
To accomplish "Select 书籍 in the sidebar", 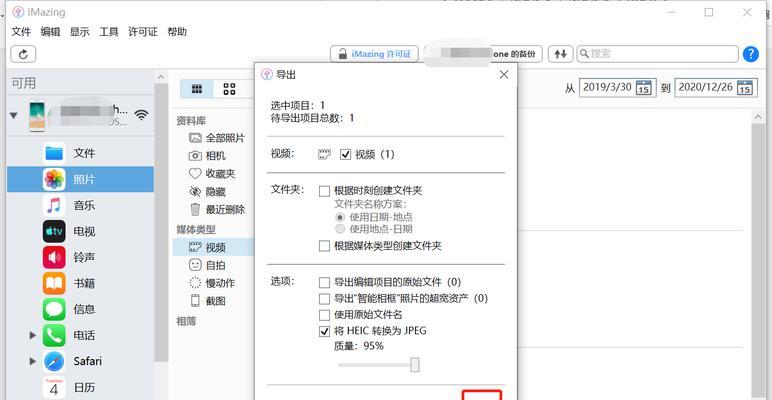I will [x=80, y=283].
